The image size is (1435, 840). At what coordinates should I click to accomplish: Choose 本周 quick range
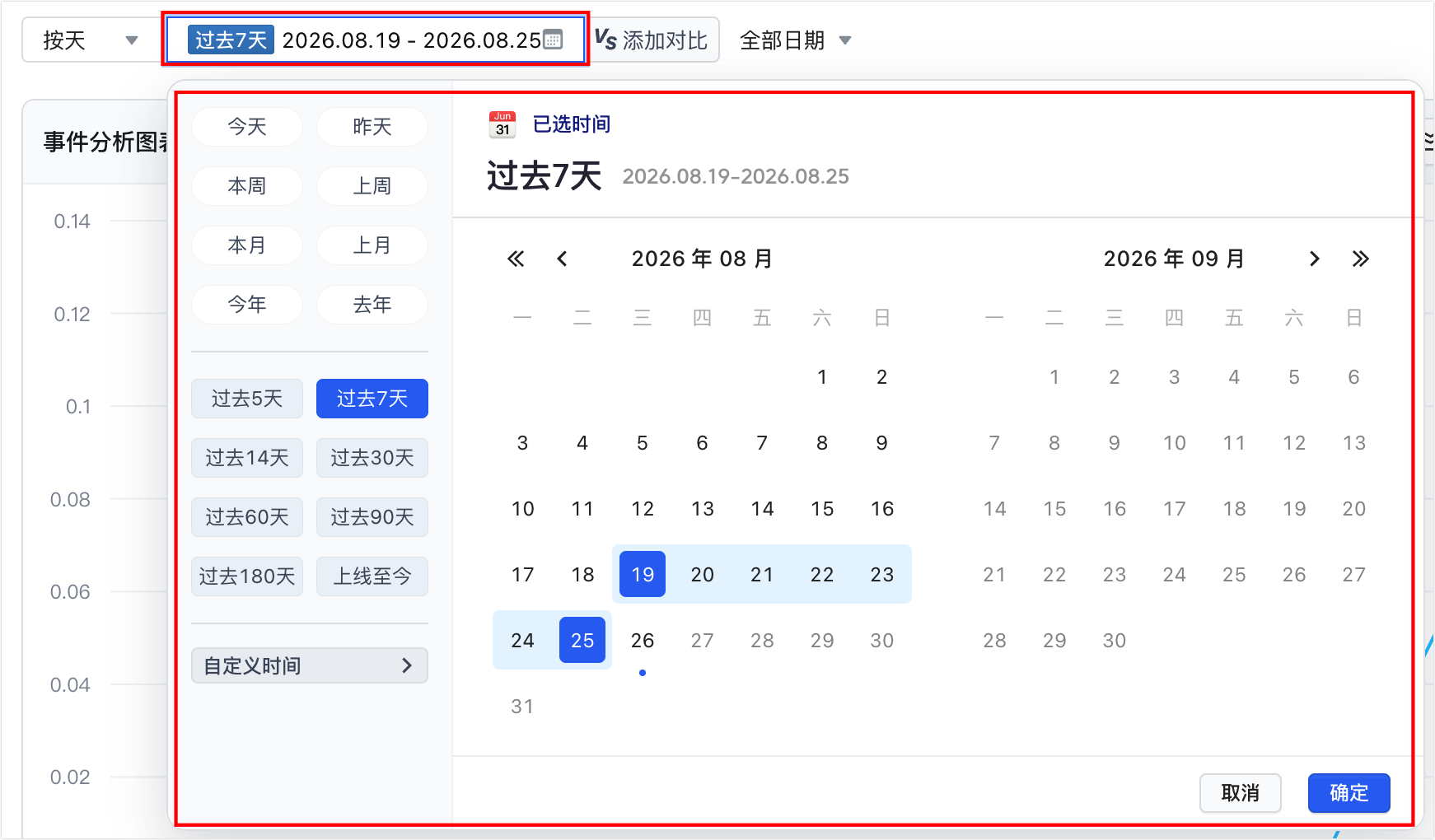click(247, 186)
